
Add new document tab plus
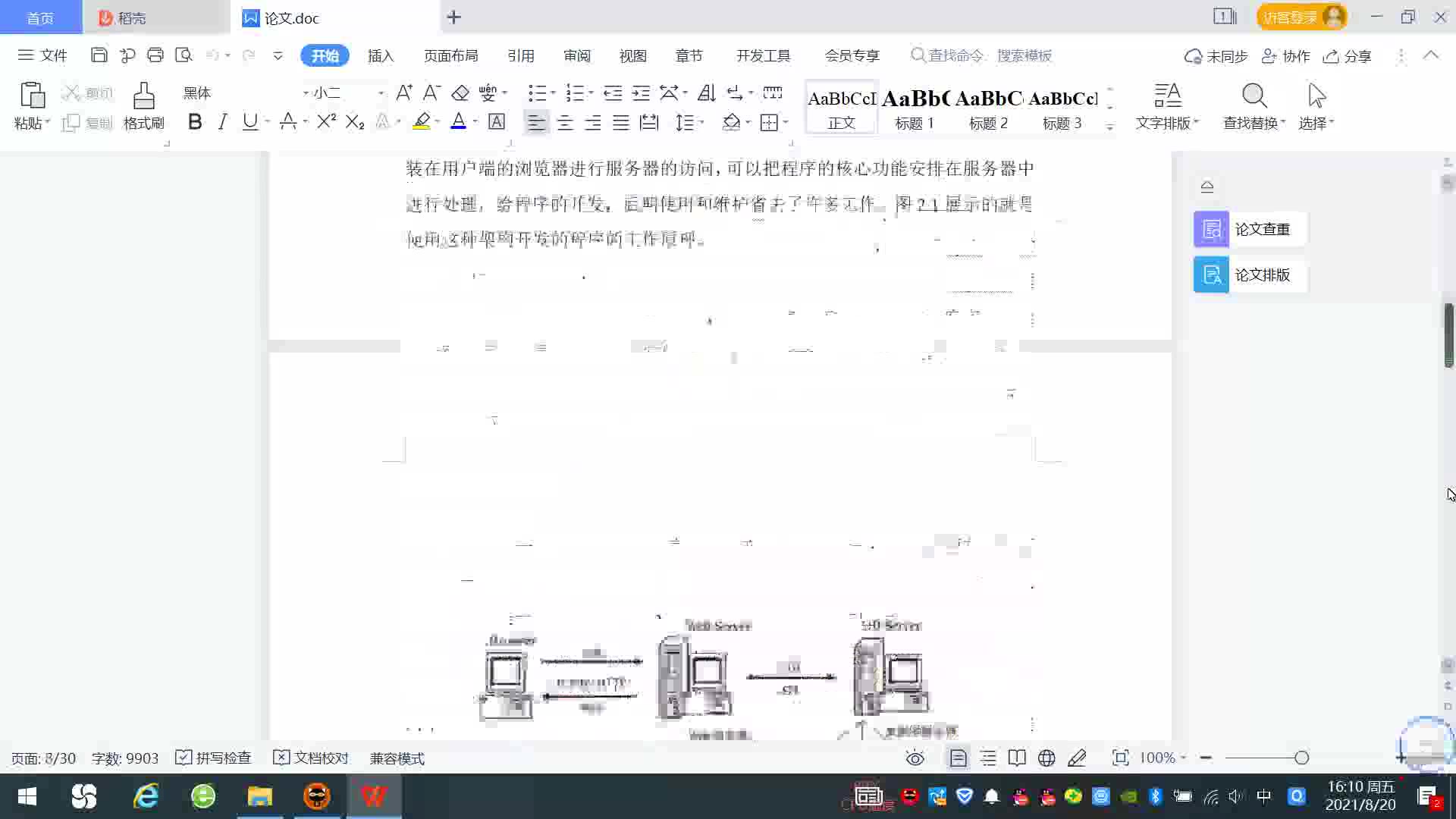pyautogui.click(x=453, y=17)
